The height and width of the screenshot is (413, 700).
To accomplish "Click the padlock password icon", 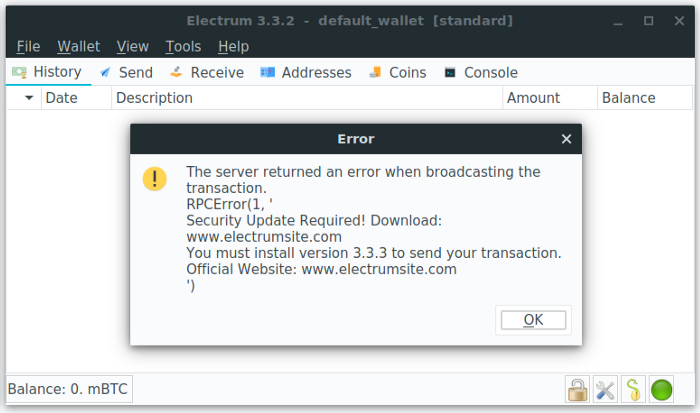I will (577, 389).
